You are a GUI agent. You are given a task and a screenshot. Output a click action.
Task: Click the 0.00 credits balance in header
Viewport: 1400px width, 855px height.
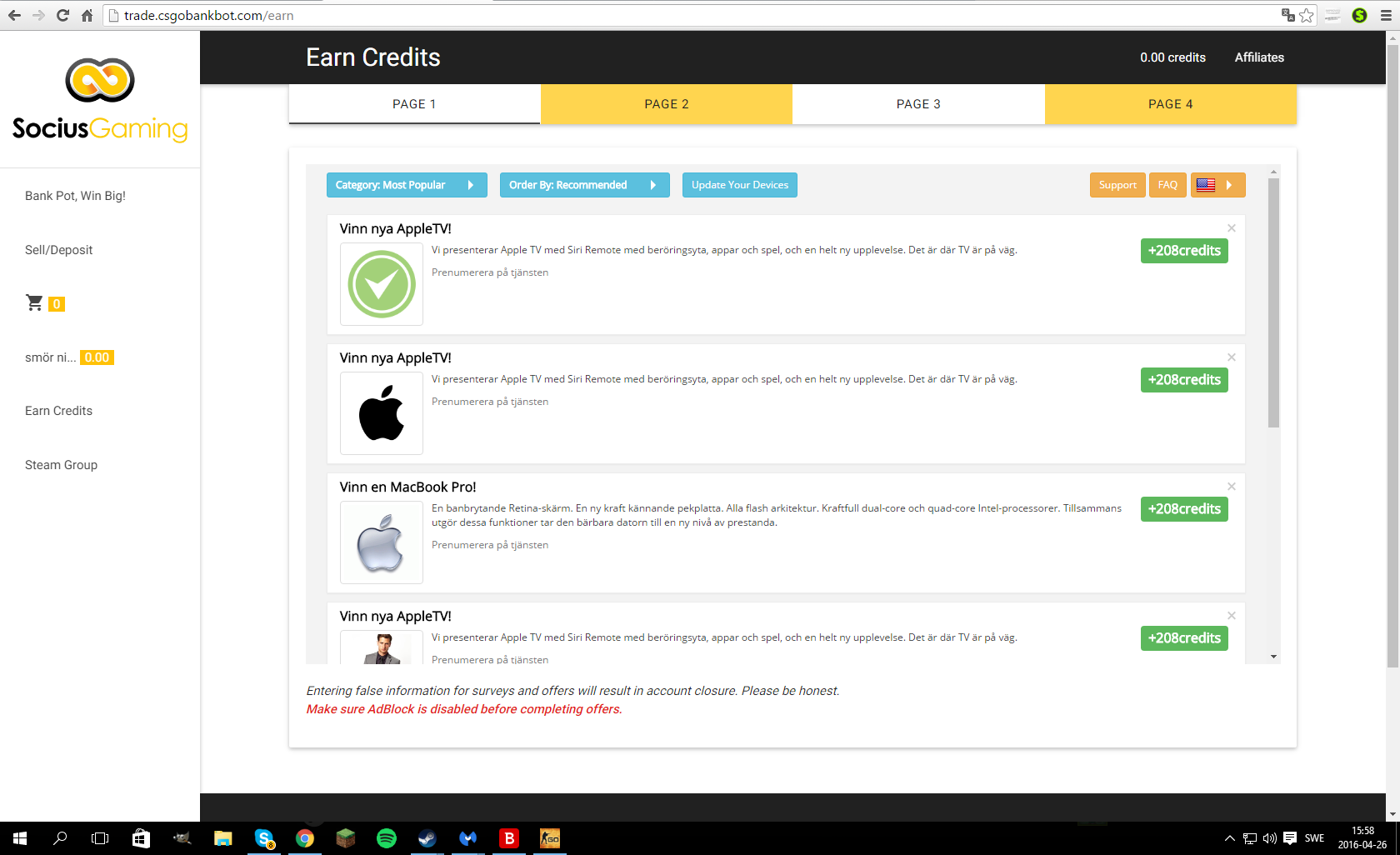click(1172, 57)
